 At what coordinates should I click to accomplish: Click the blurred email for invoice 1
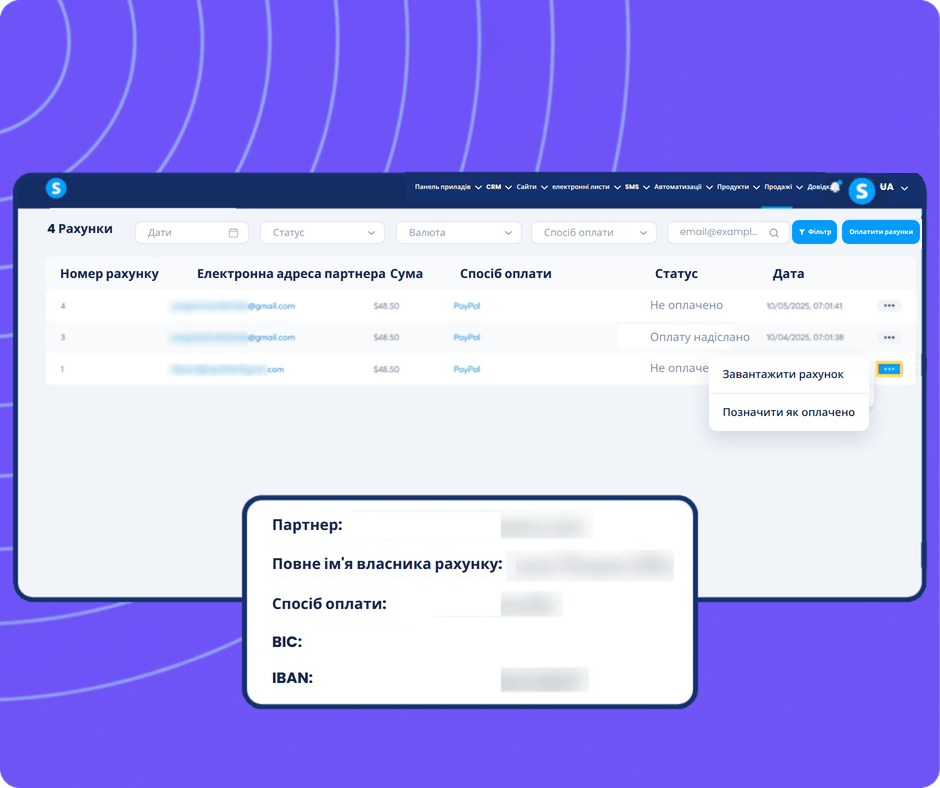pyautogui.click(x=227, y=369)
